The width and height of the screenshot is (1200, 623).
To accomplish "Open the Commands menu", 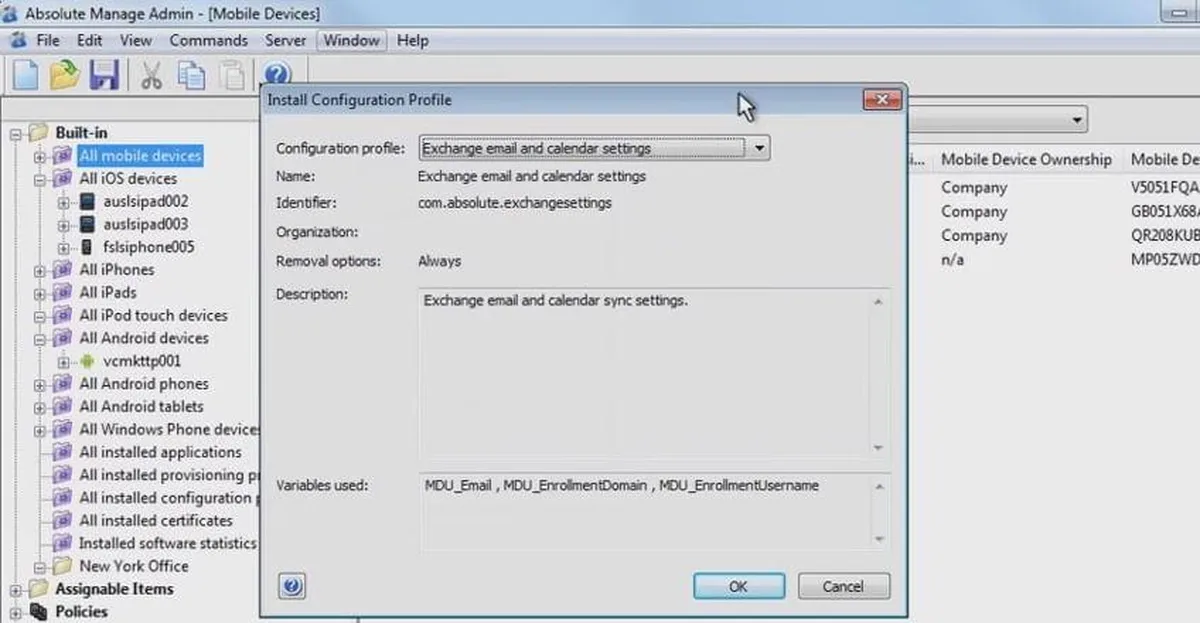I will 208,41.
